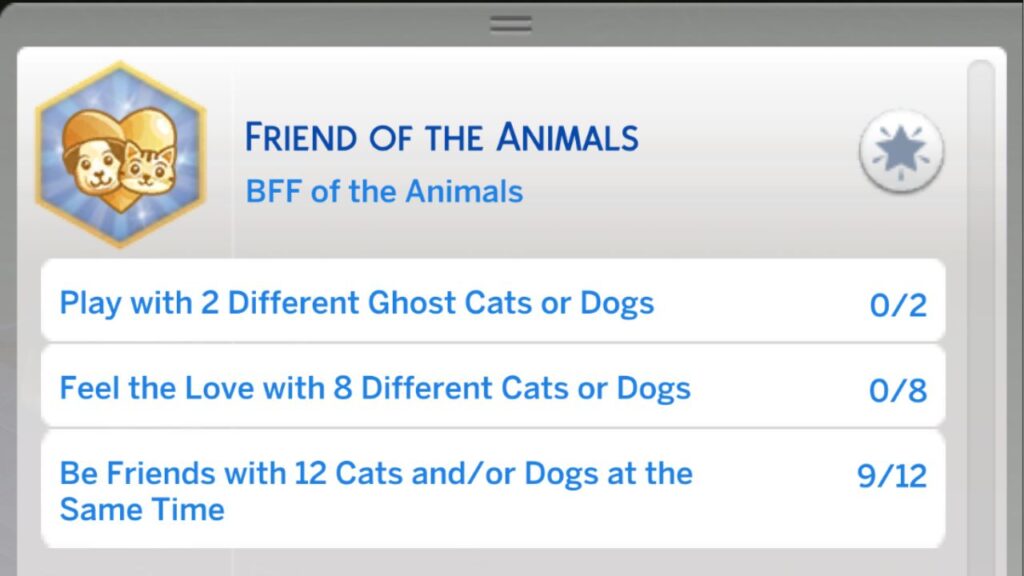This screenshot has height=576, width=1024.
Task: Click the dark bar above the drag handle
Action: click(x=511, y=4)
